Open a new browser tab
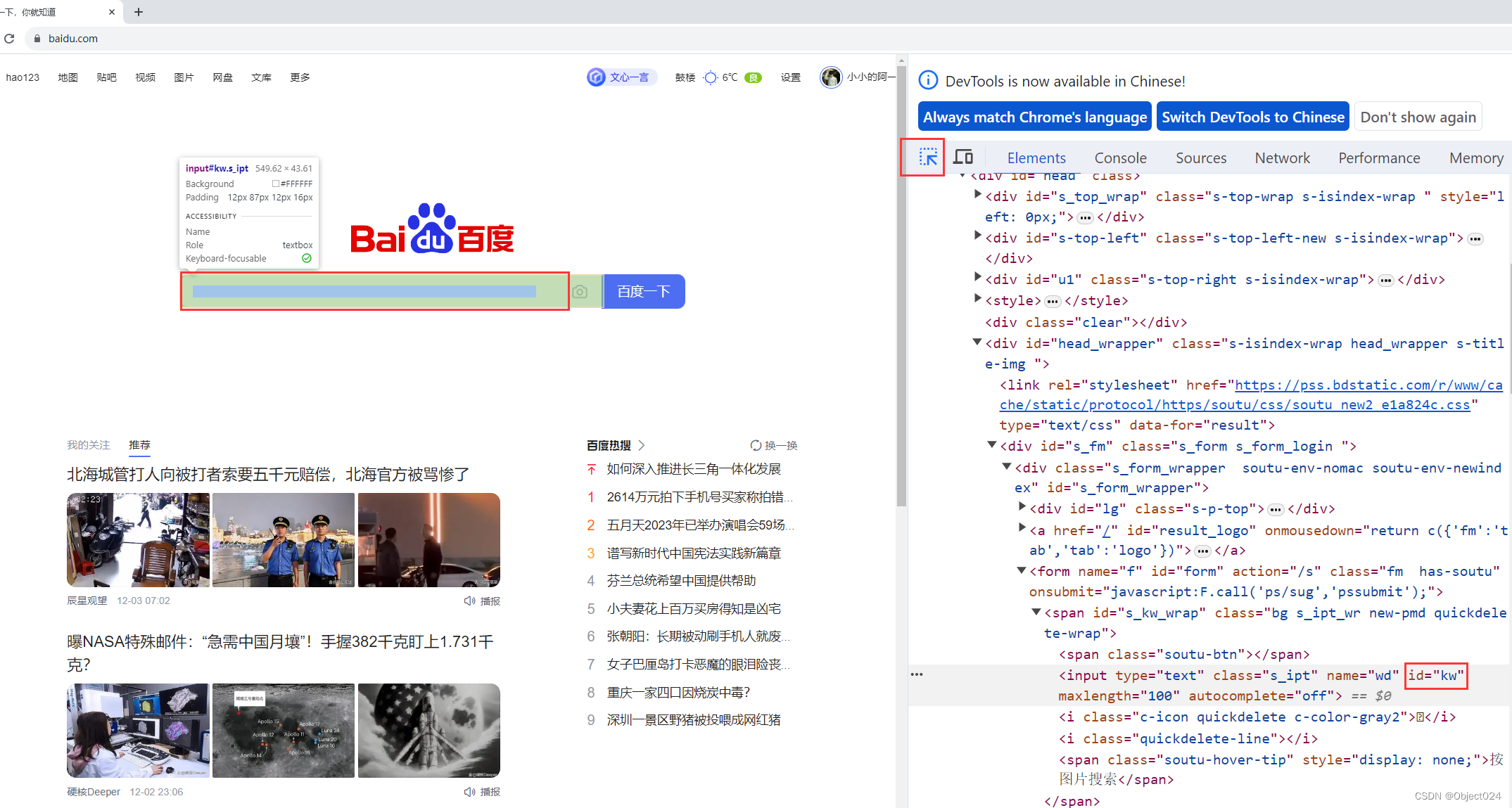 tap(139, 12)
